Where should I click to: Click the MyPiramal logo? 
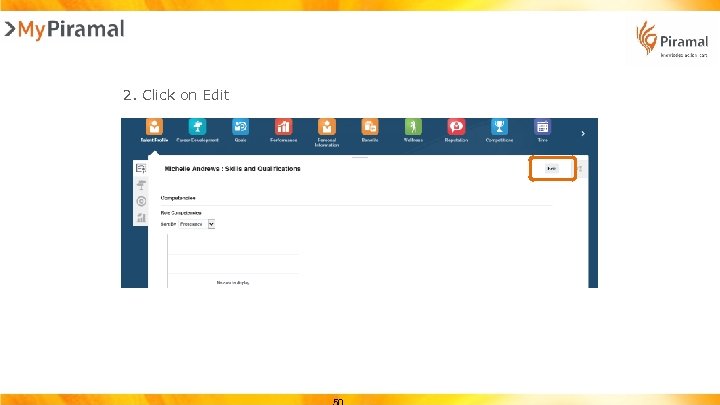tap(65, 29)
